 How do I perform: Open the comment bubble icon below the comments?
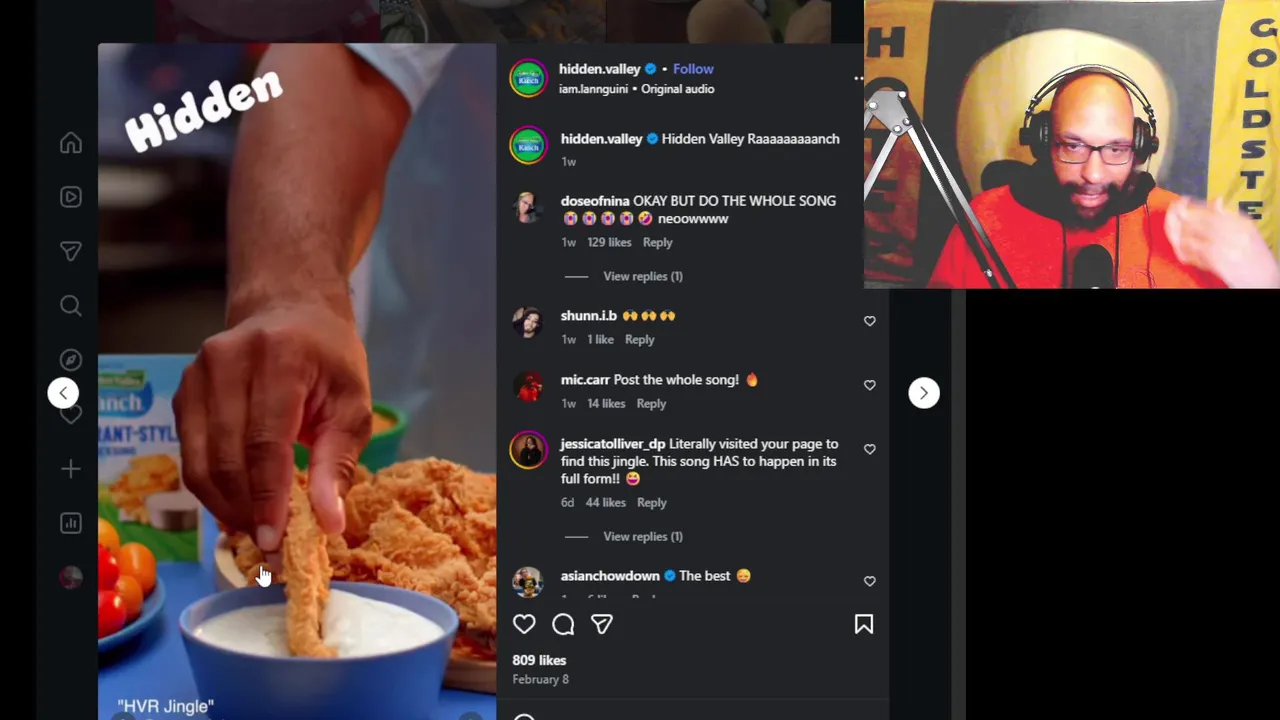click(x=563, y=624)
